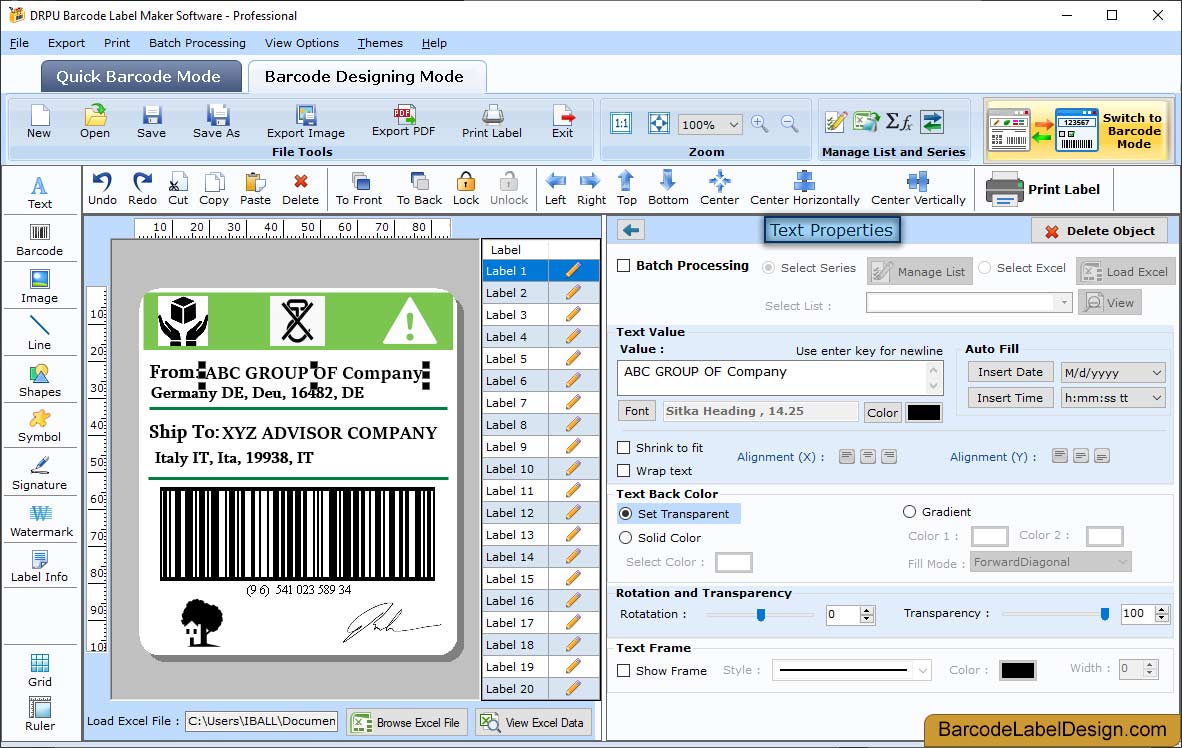The height and width of the screenshot is (748, 1182).
Task: Choose the Select Excel radio button
Action: click(x=984, y=268)
